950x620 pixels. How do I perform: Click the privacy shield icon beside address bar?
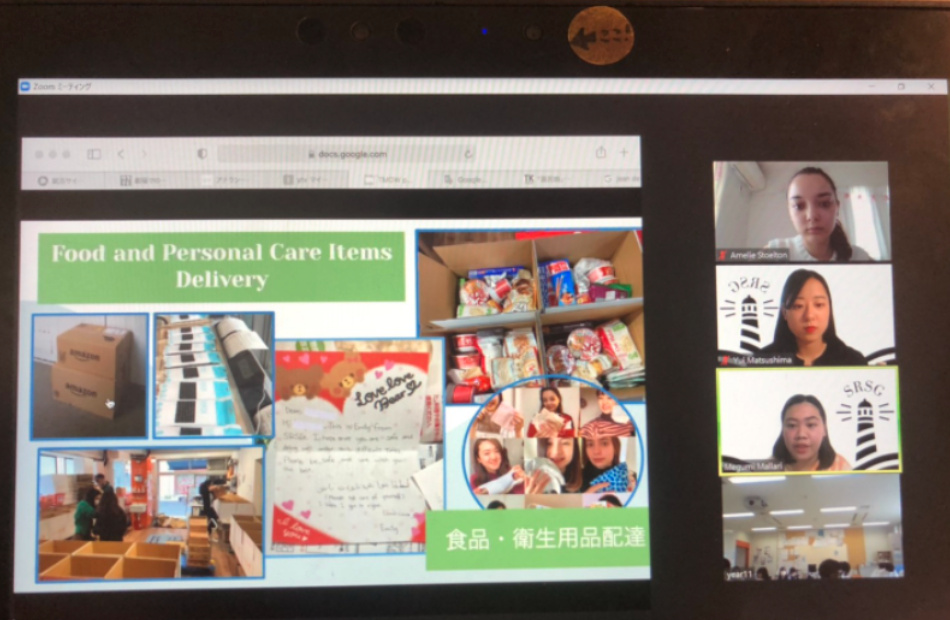pos(202,154)
